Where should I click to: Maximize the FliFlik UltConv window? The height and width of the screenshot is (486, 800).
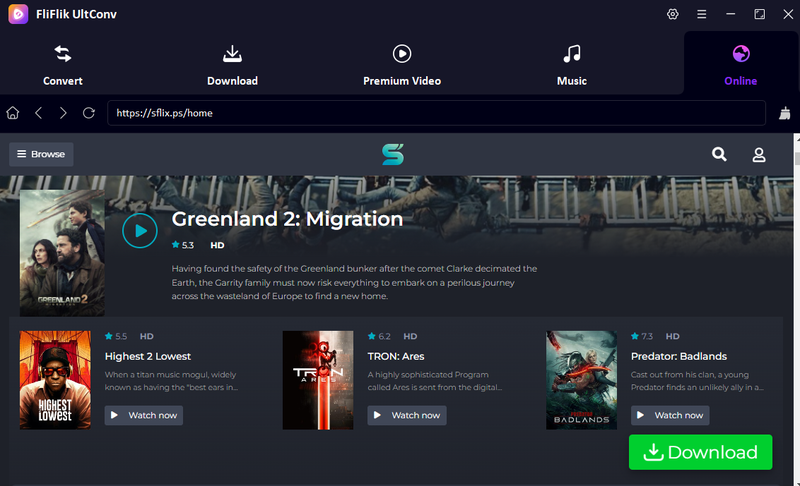pos(760,14)
